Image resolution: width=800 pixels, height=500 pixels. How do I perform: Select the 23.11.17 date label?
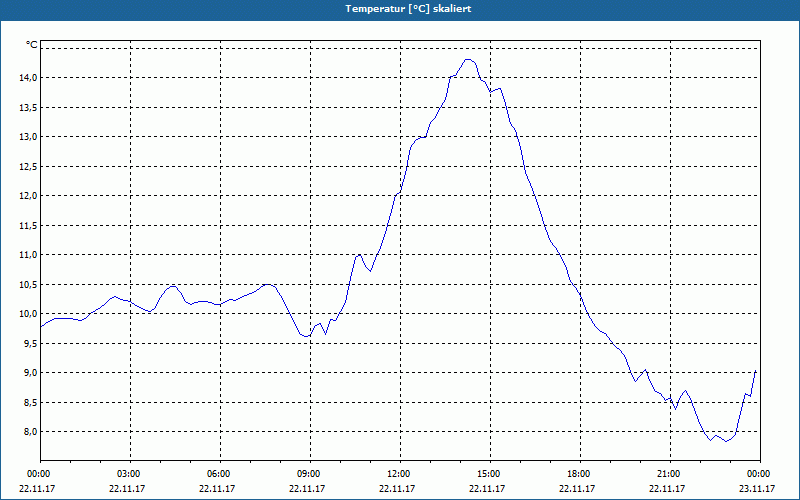click(x=757, y=488)
